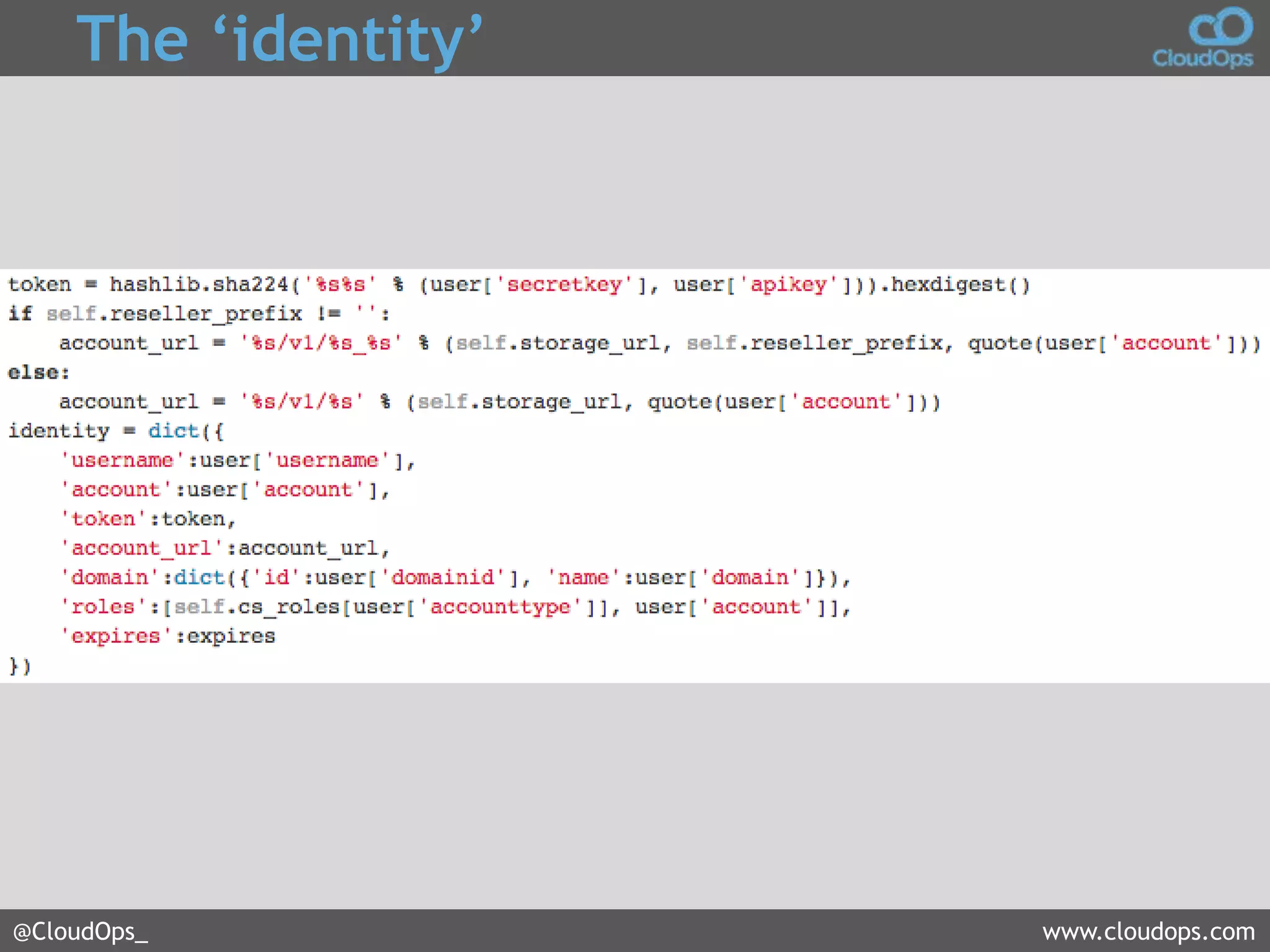
Task: Click the 'apikey' string in token line
Action: [x=788, y=284]
